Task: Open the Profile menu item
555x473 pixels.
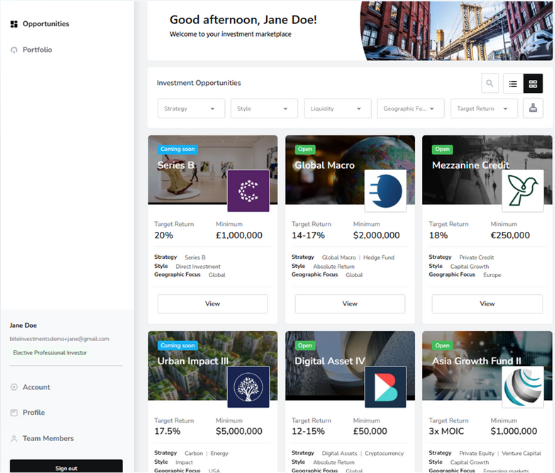Action: tap(34, 412)
